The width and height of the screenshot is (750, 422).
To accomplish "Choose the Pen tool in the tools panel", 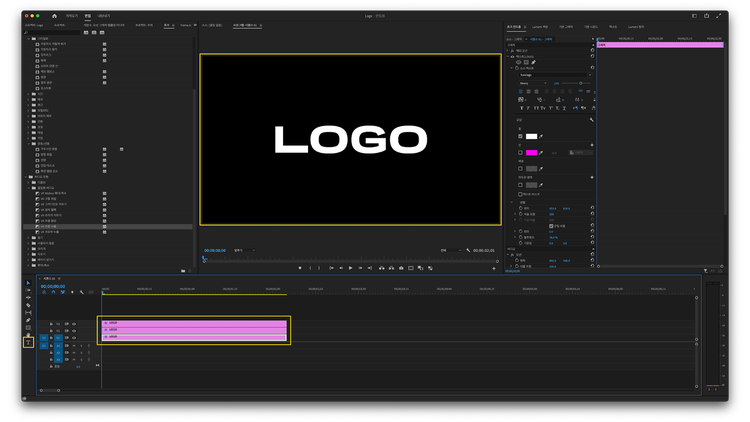I will [28, 320].
